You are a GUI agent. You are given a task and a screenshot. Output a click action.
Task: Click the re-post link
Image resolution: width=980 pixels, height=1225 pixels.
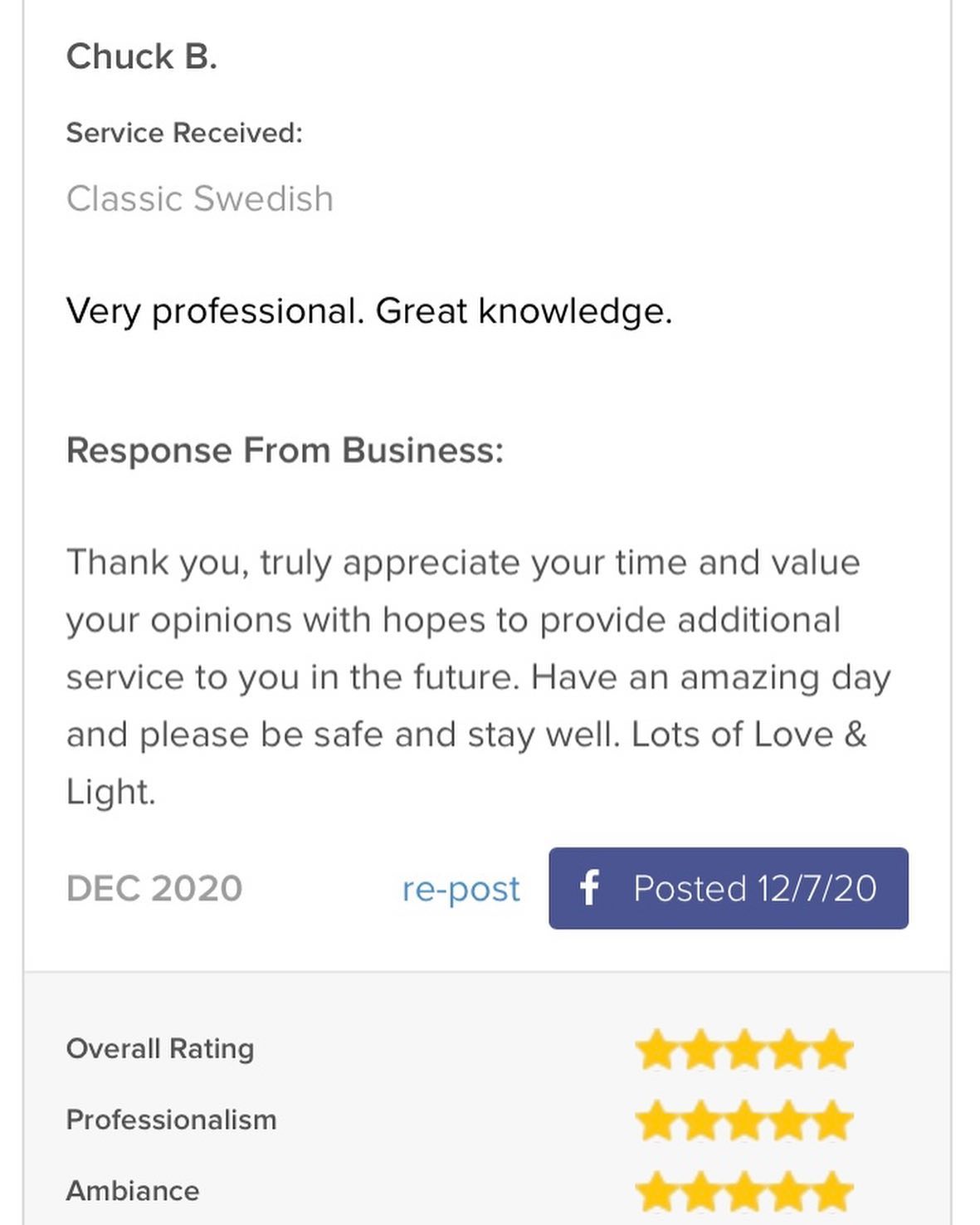(461, 889)
